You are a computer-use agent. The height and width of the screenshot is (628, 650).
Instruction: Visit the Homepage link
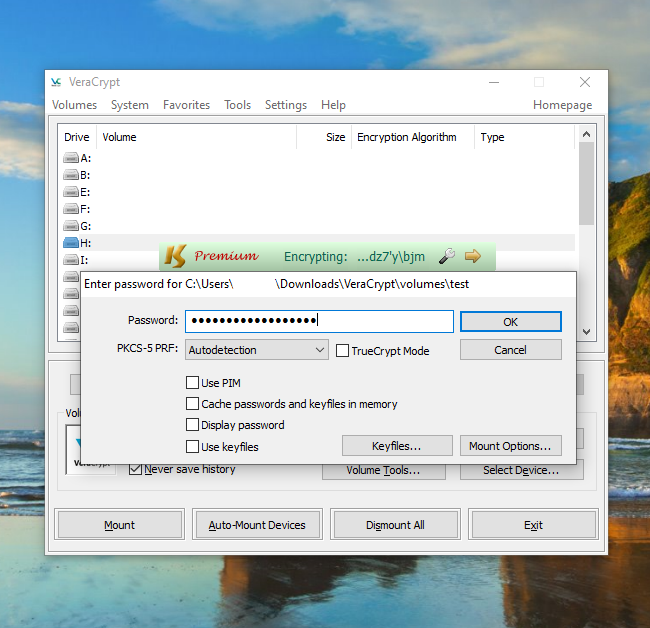point(563,105)
